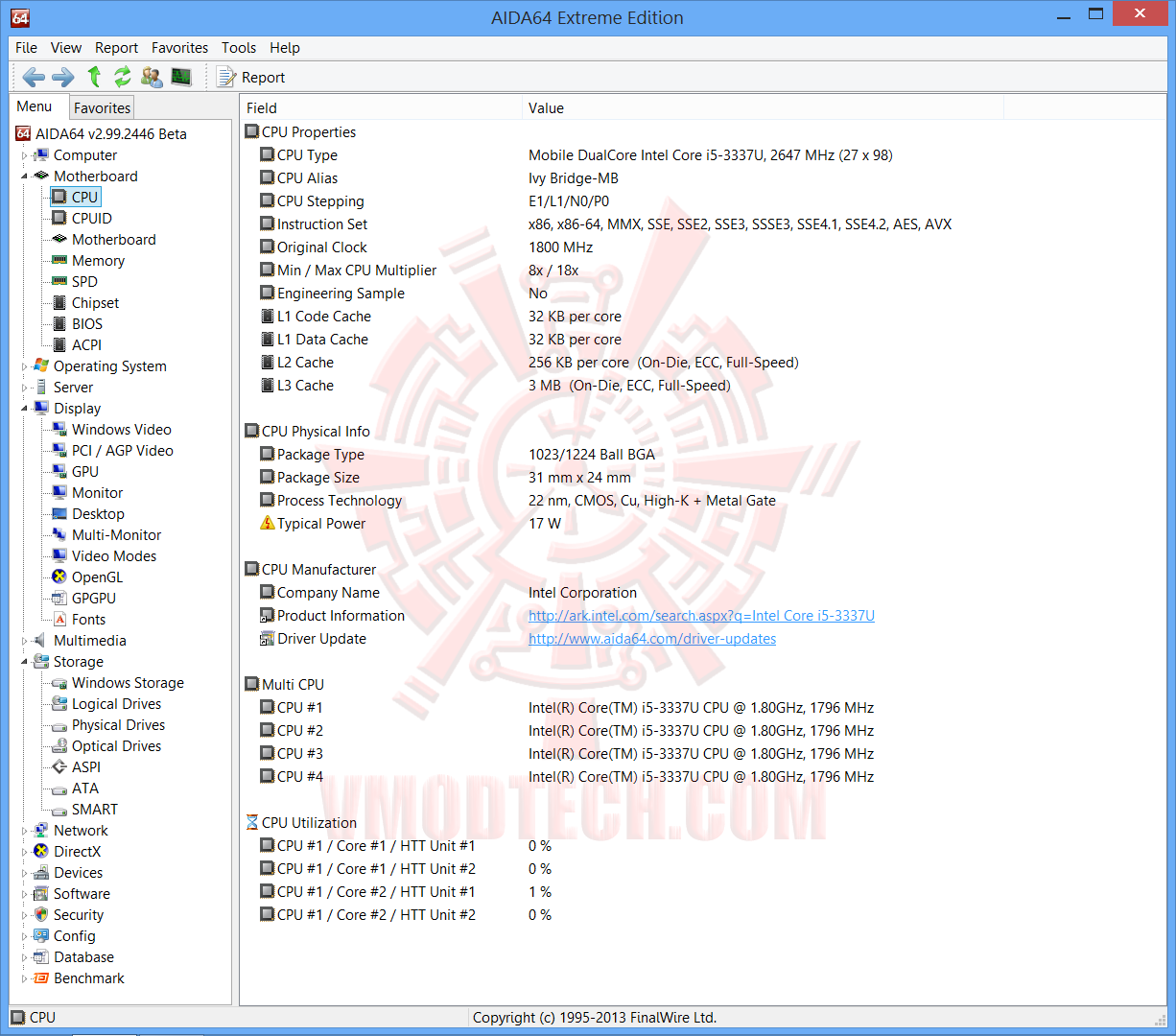Click the Field column header
The image size is (1176, 1036).
coord(381,108)
